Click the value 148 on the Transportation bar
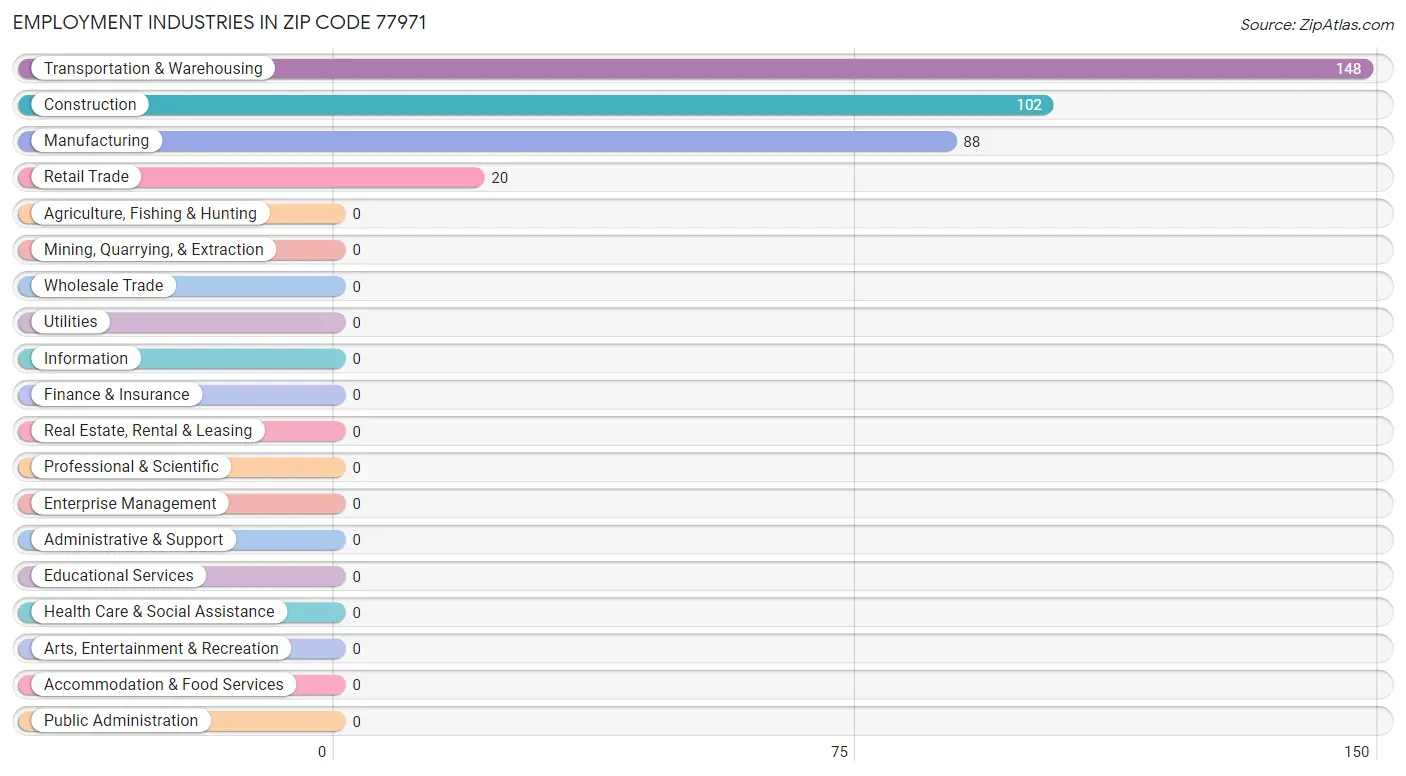Screen dimensions: 1406x776 point(1348,69)
